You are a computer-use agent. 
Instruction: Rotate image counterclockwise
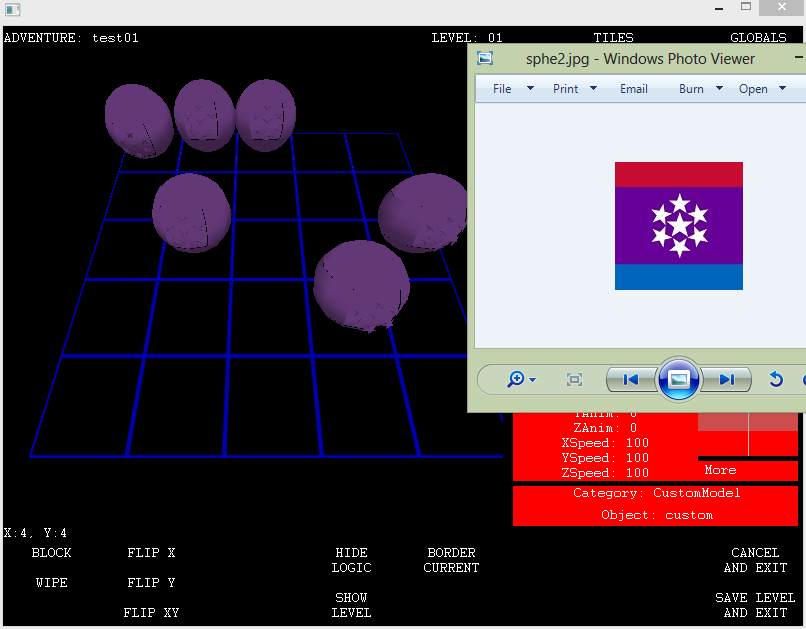(776, 380)
